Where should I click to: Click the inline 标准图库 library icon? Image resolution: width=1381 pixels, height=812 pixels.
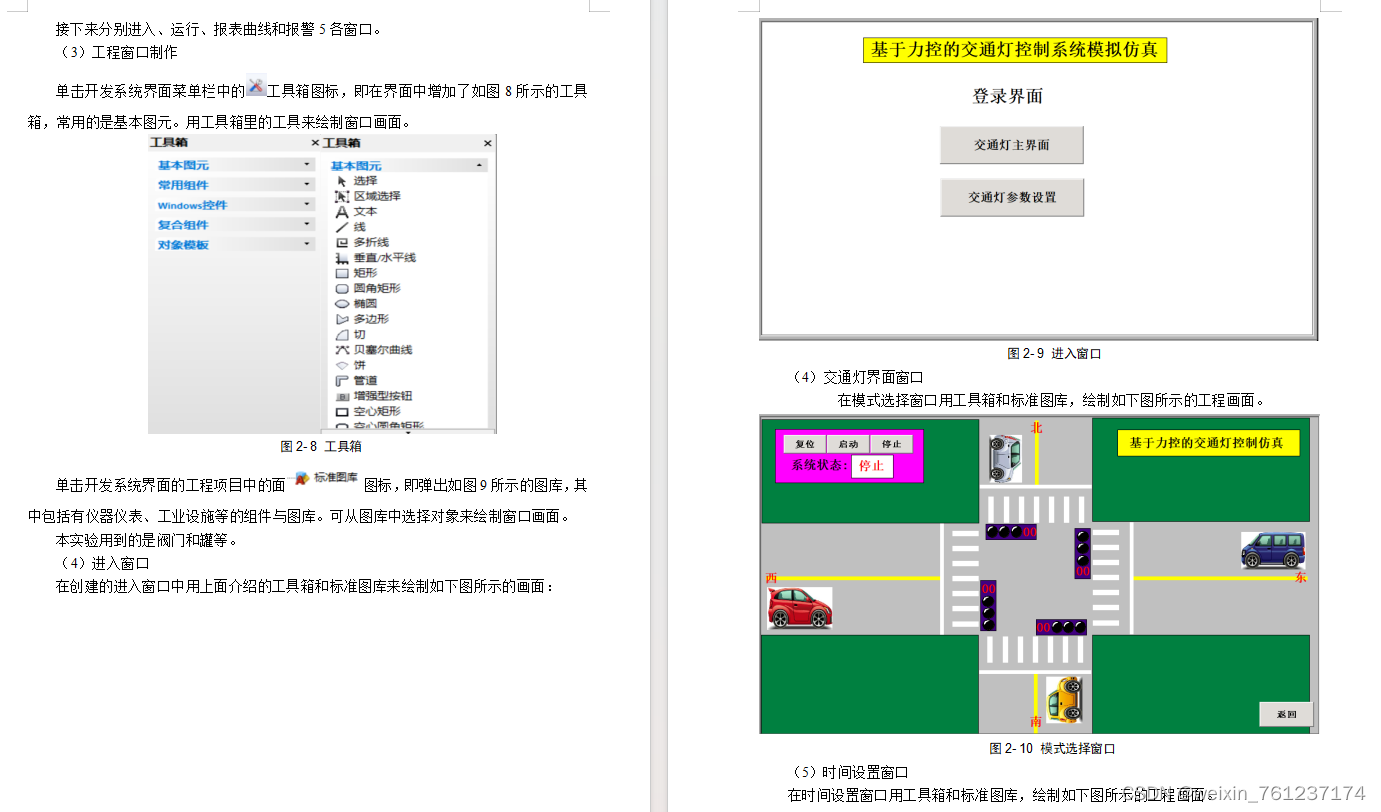(327, 479)
